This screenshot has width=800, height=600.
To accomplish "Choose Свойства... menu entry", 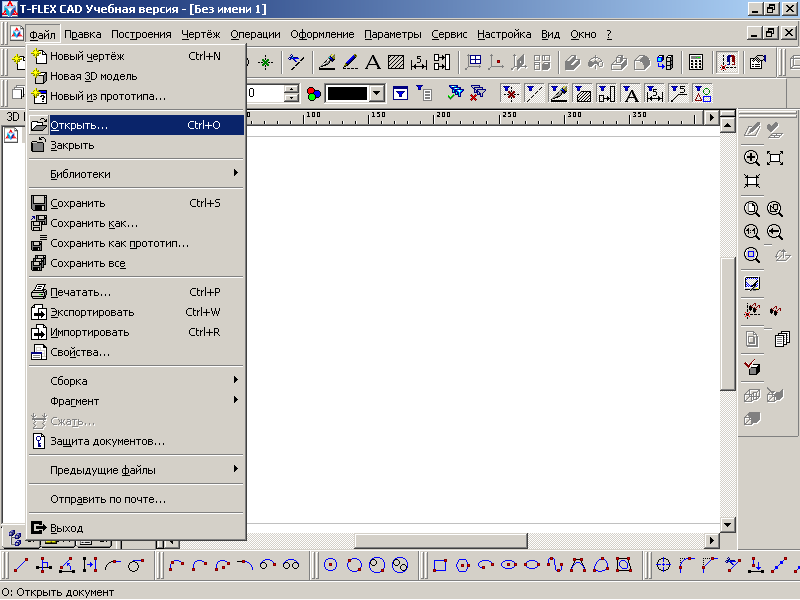I will 136,352.
